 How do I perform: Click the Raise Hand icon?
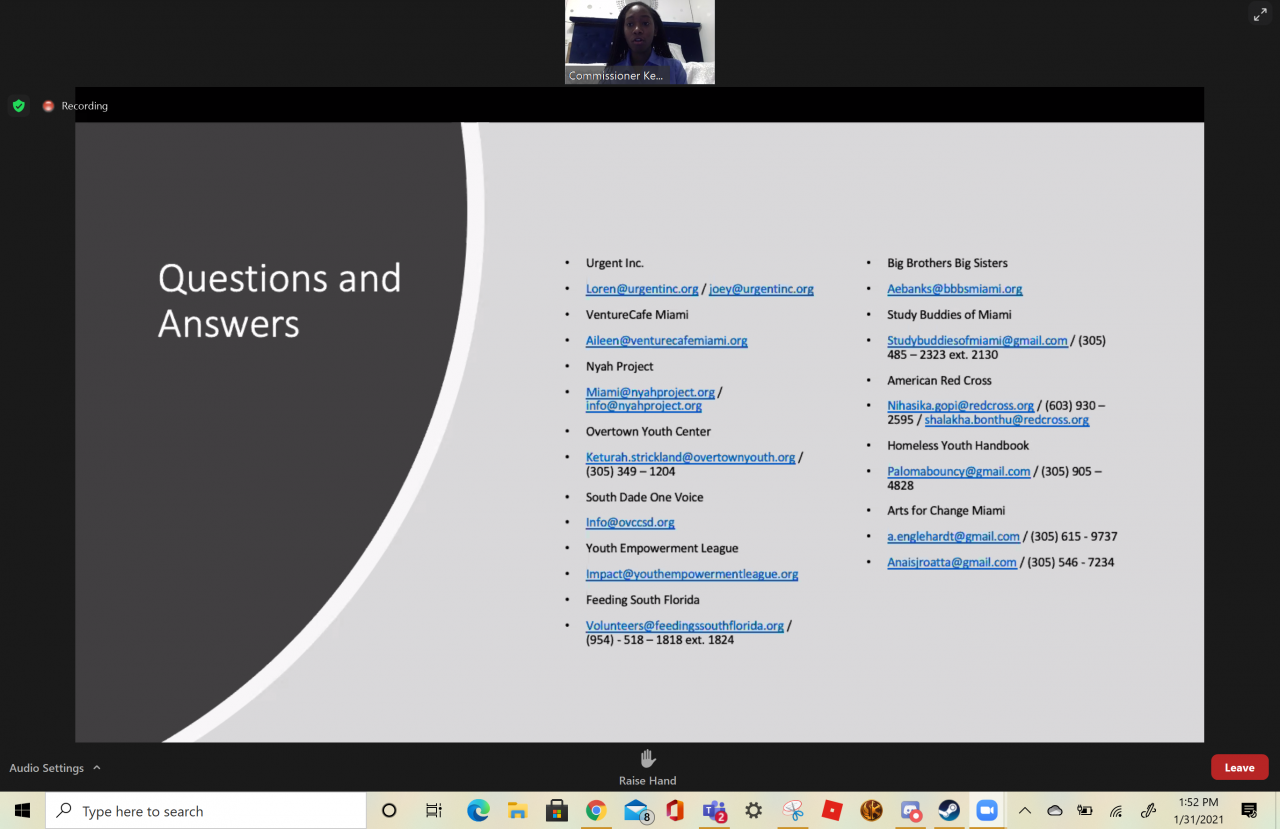648,758
